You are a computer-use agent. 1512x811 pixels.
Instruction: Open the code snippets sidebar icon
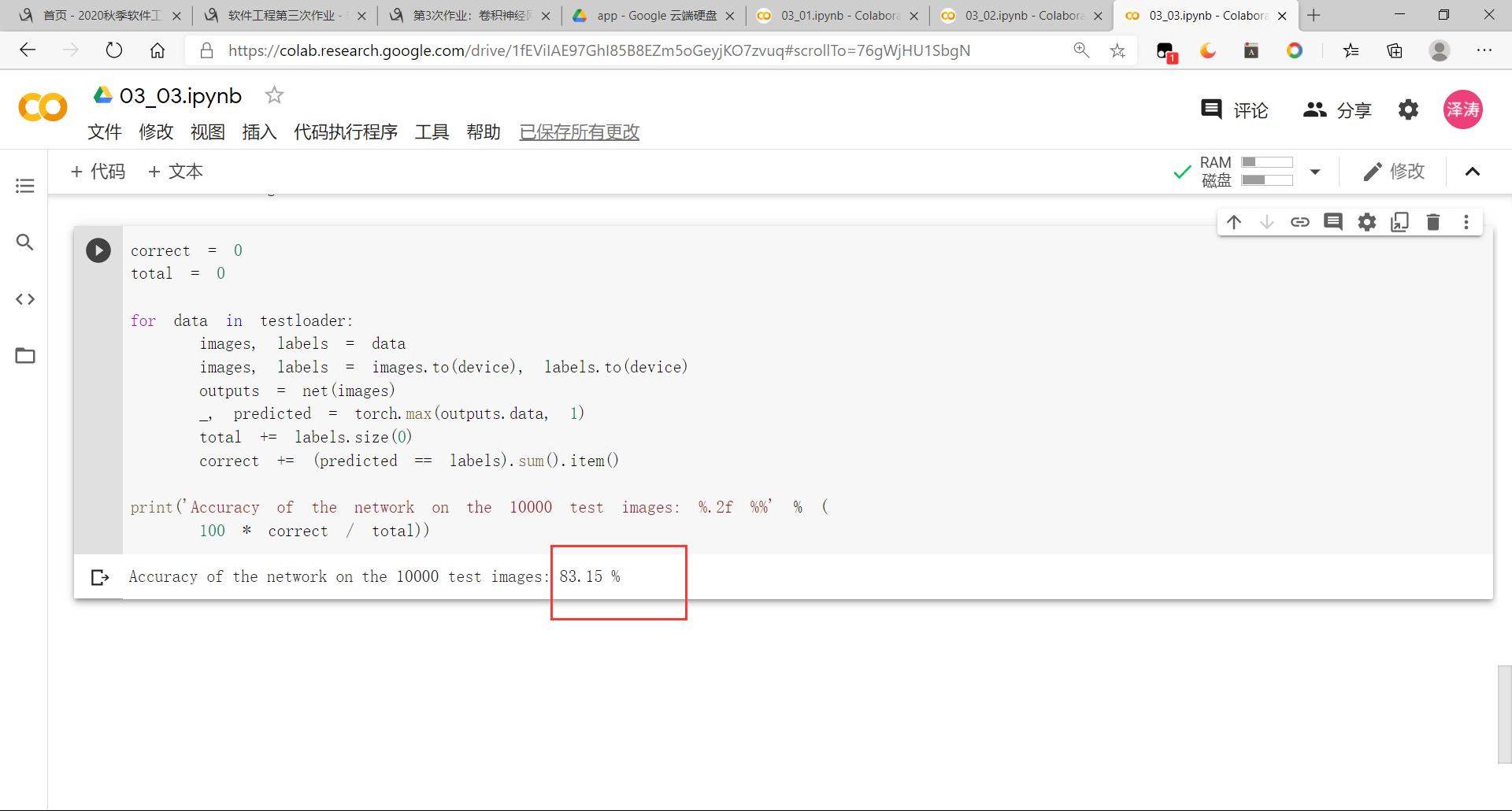click(25, 299)
